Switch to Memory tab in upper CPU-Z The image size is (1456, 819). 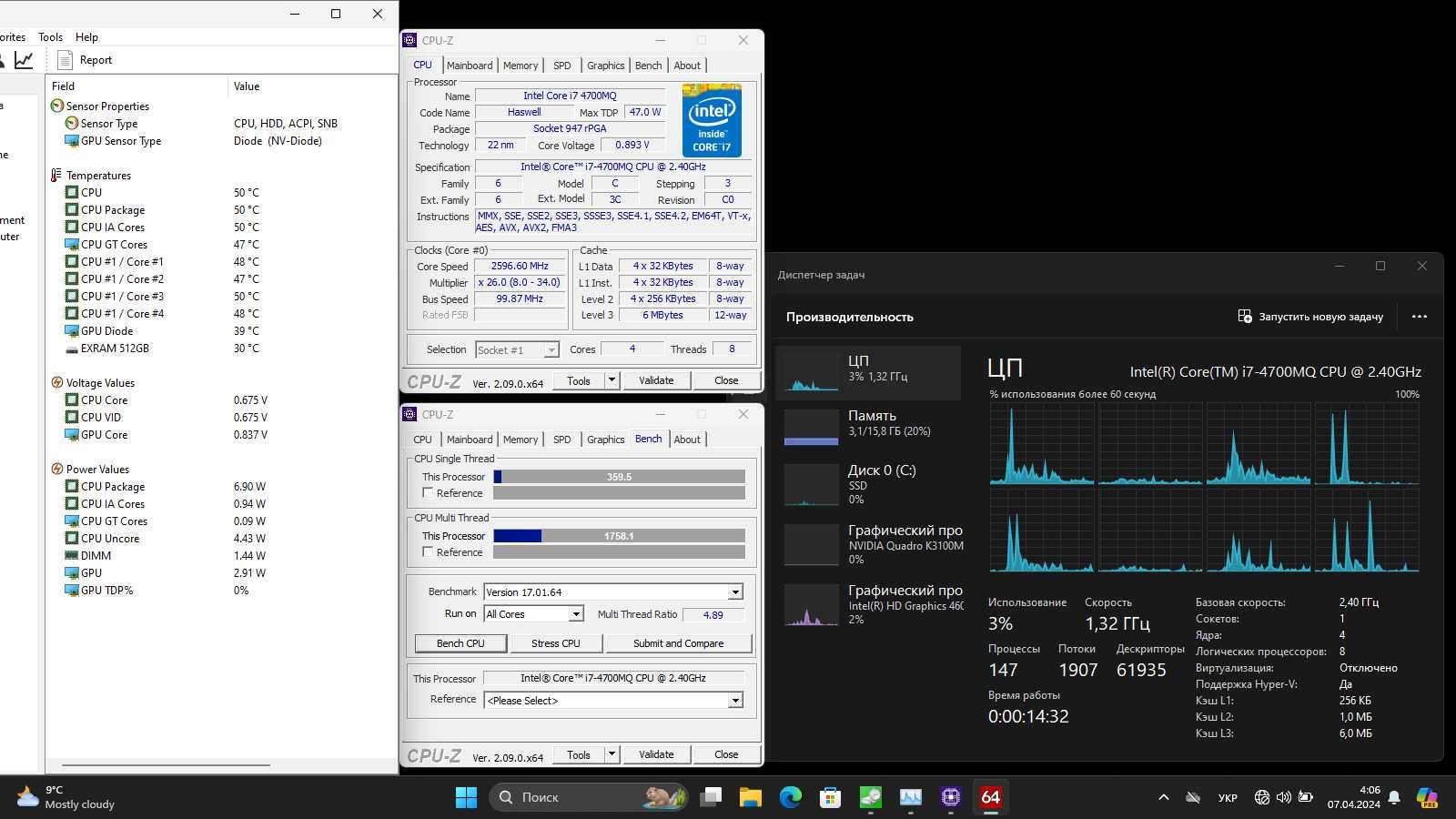521,66
